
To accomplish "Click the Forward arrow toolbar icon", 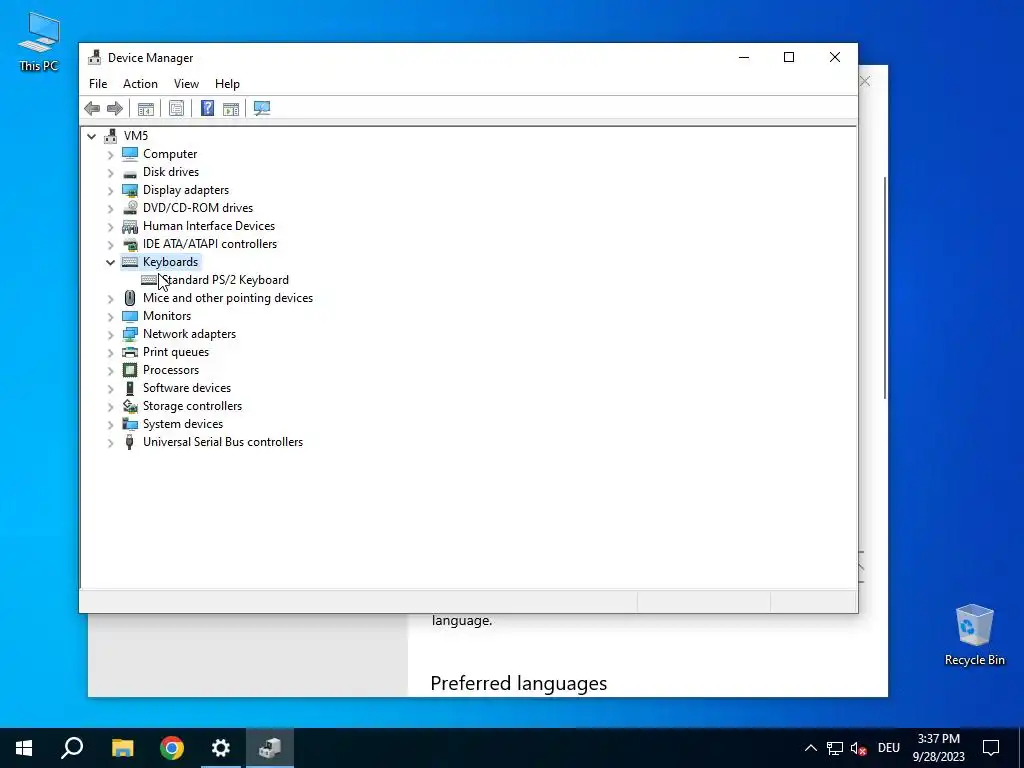I will click(x=115, y=108).
